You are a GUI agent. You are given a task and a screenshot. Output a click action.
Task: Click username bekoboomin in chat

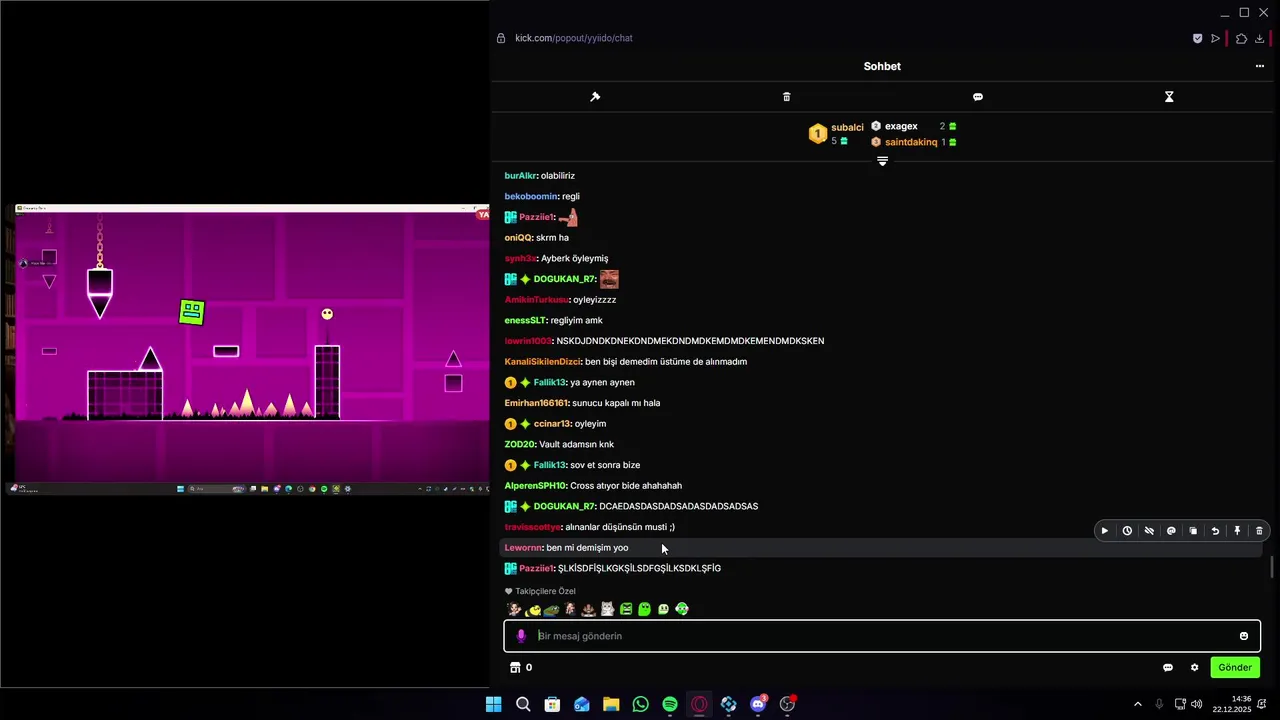(531, 196)
